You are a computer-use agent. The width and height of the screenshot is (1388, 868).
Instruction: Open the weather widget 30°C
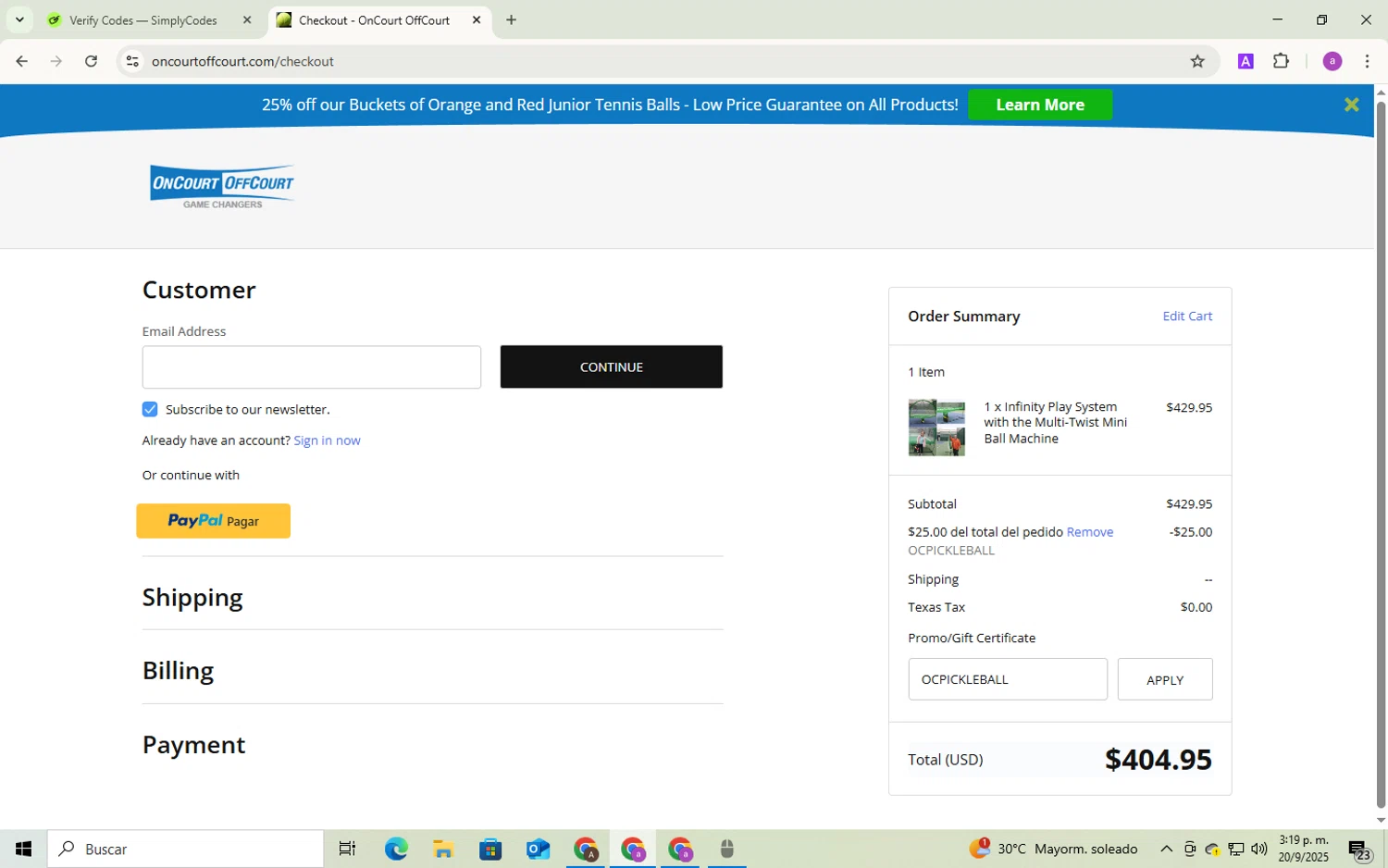pos(1053,849)
